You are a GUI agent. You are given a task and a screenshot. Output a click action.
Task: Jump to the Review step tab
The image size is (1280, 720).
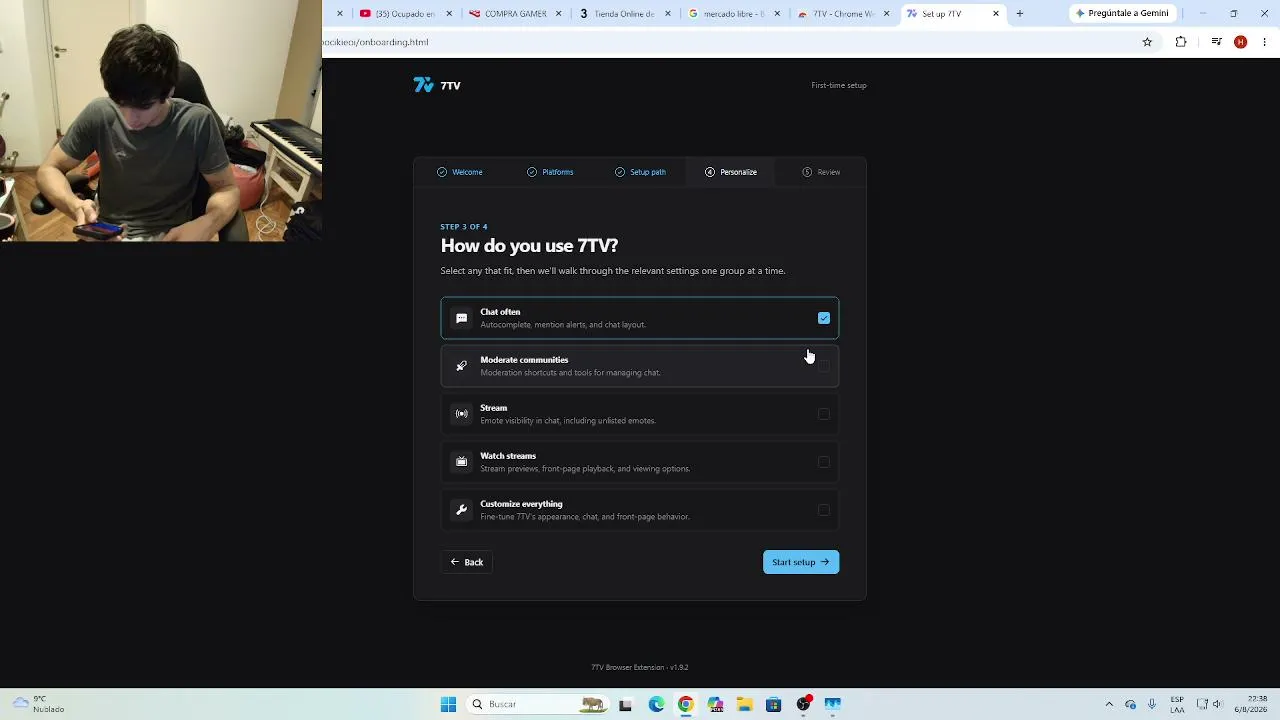(x=821, y=172)
